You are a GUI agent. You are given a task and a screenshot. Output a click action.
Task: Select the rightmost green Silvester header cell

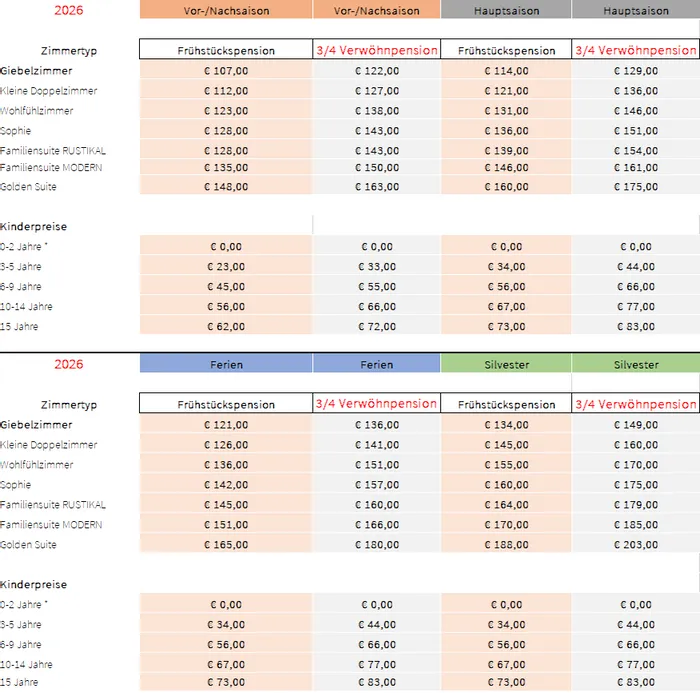click(635, 364)
